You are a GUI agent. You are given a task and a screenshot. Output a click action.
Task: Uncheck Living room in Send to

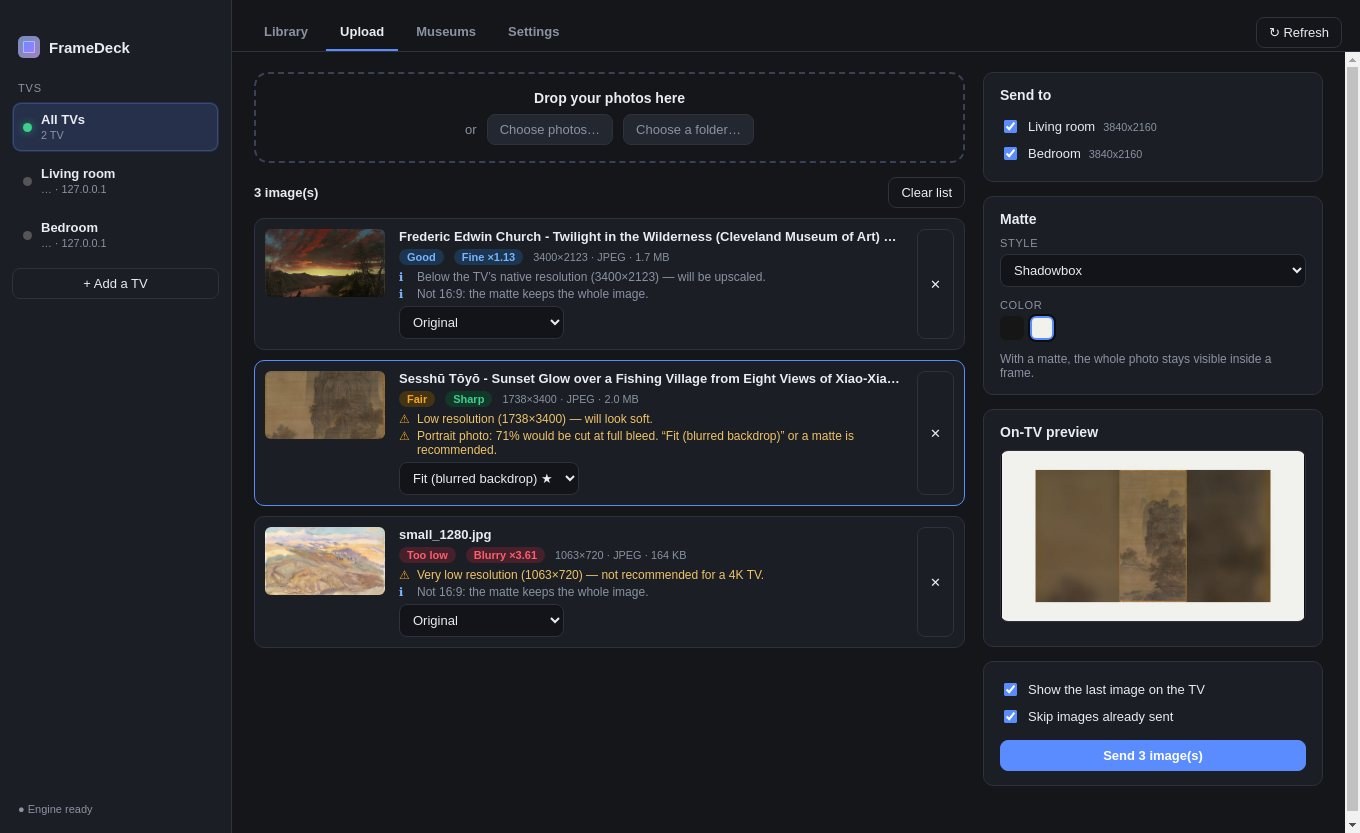(x=1010, y=127)
